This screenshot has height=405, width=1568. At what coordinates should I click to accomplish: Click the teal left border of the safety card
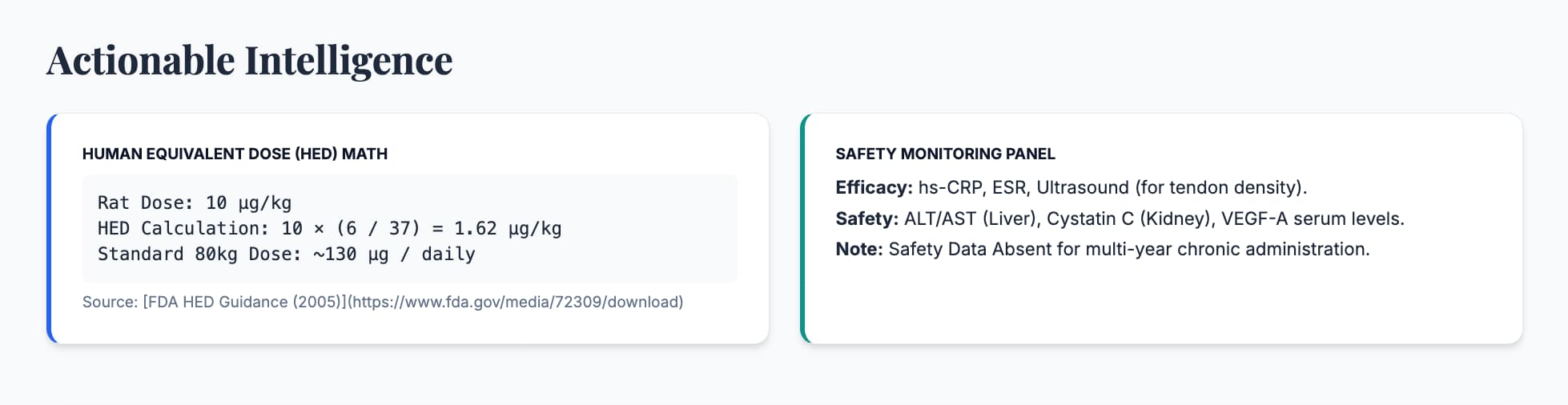pyautogui.click(x=803, y=229)
